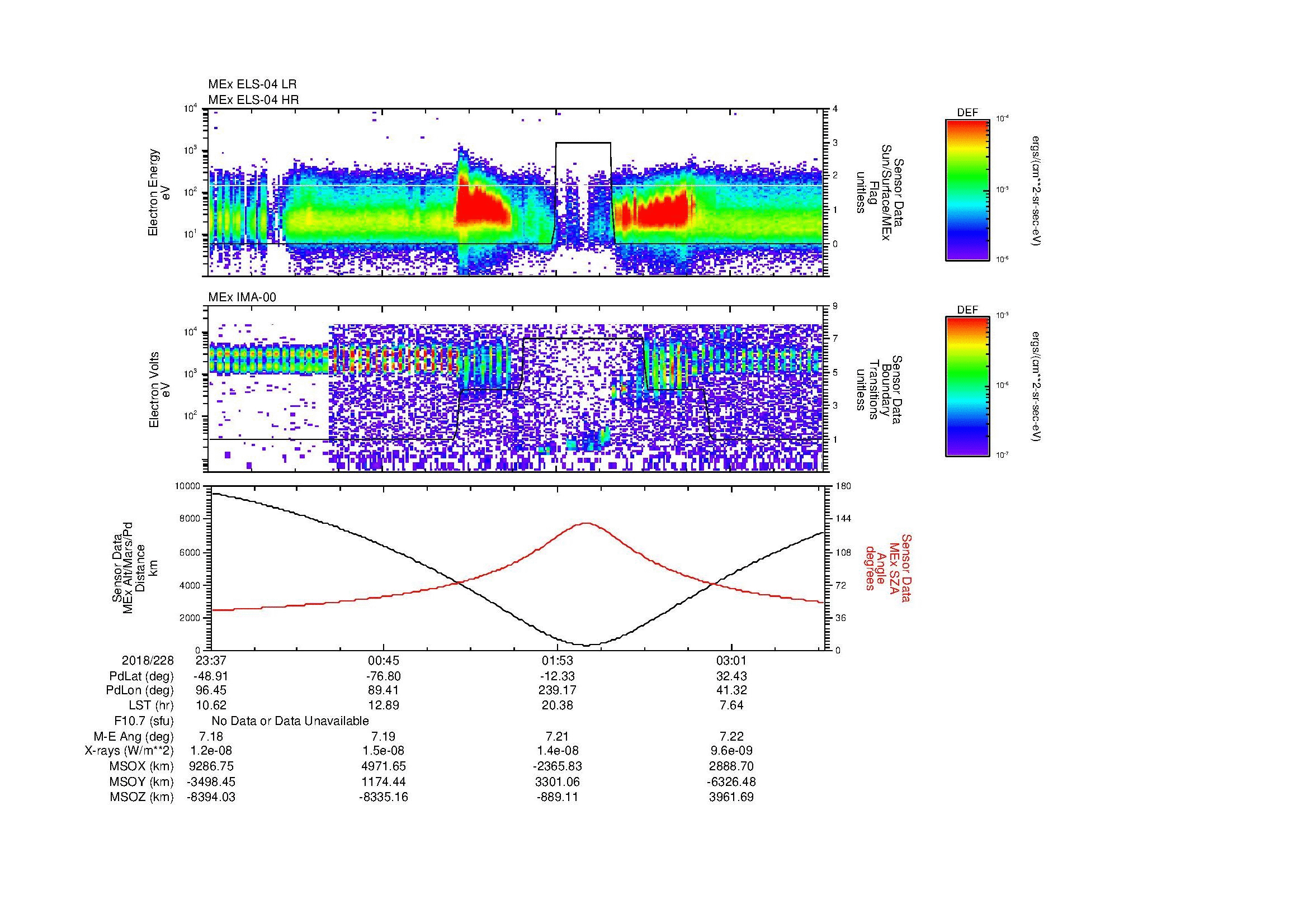The image size is (1308, 924).
Task: Click the MSOZ (km) row label
Action: (141, 797)
